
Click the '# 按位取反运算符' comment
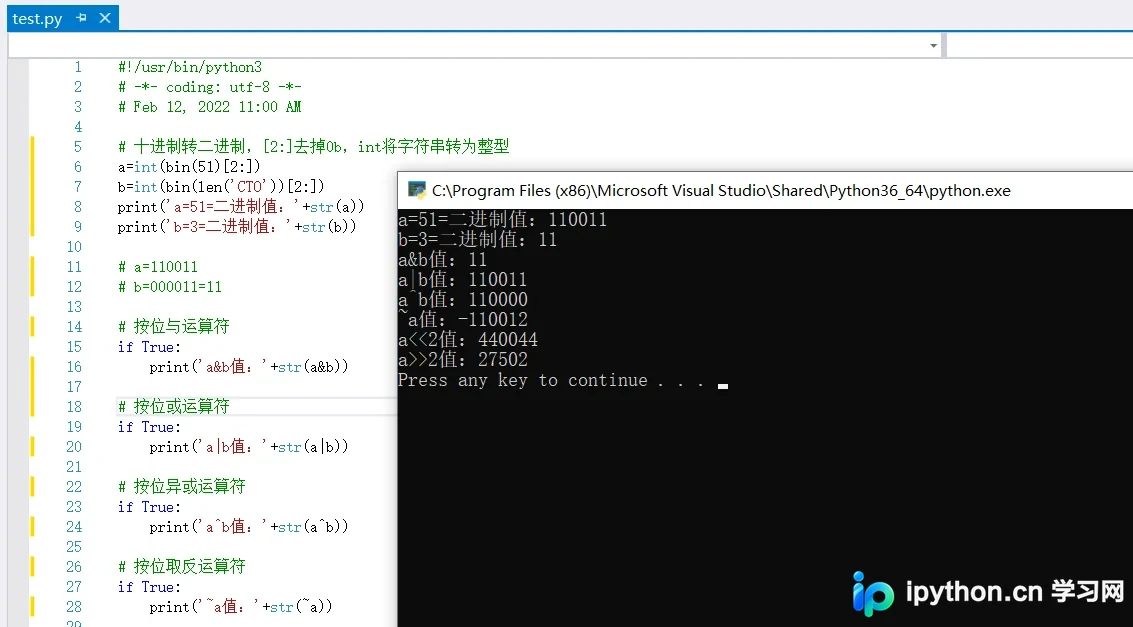pos(181,566)
